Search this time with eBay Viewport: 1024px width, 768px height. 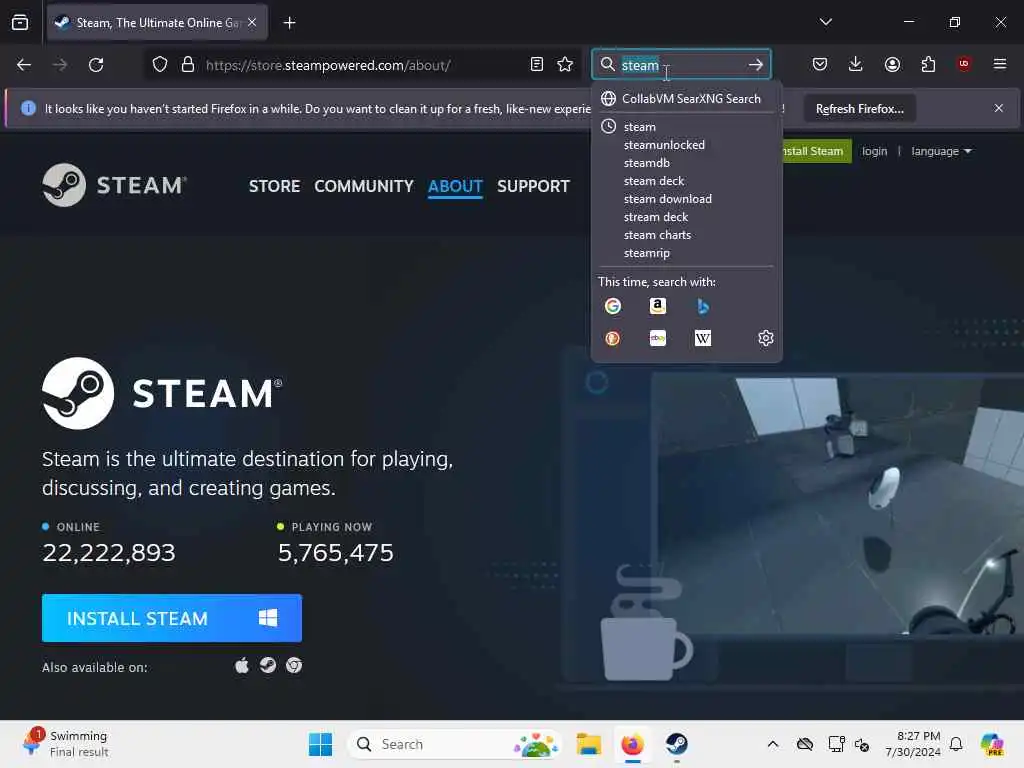point(658,338)
